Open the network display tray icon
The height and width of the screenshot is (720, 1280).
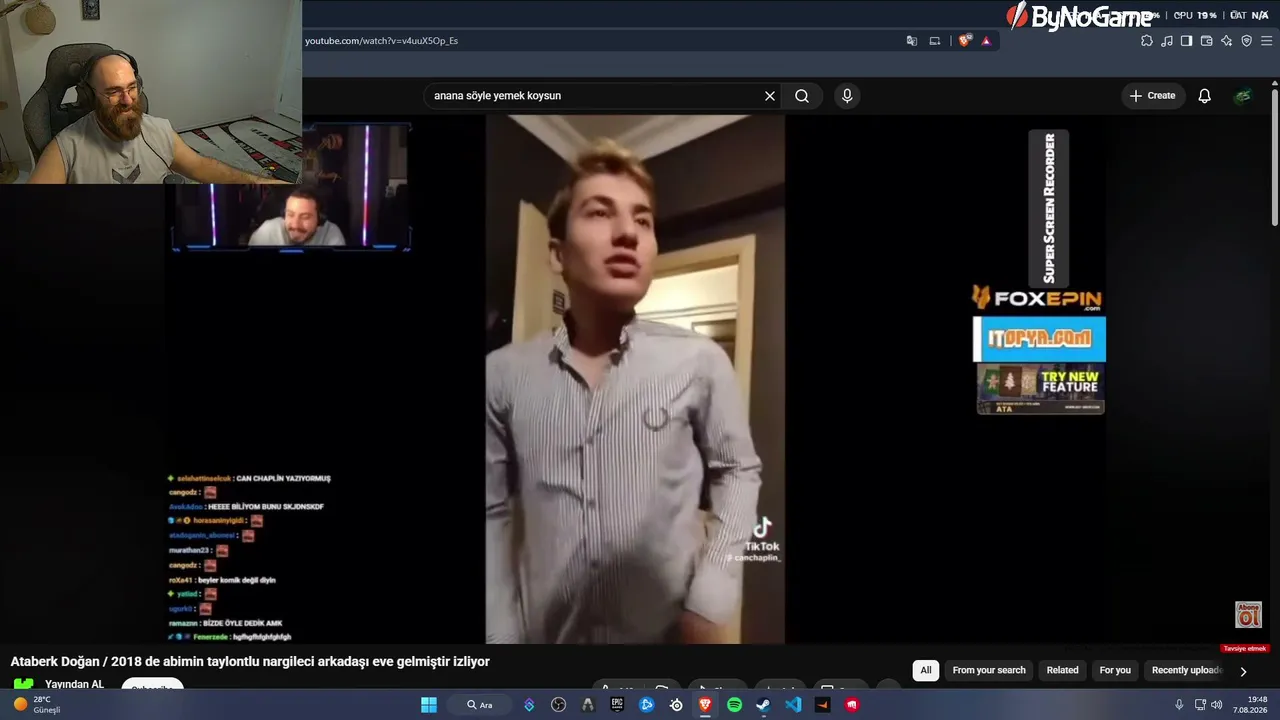[x=1200, y=705]
